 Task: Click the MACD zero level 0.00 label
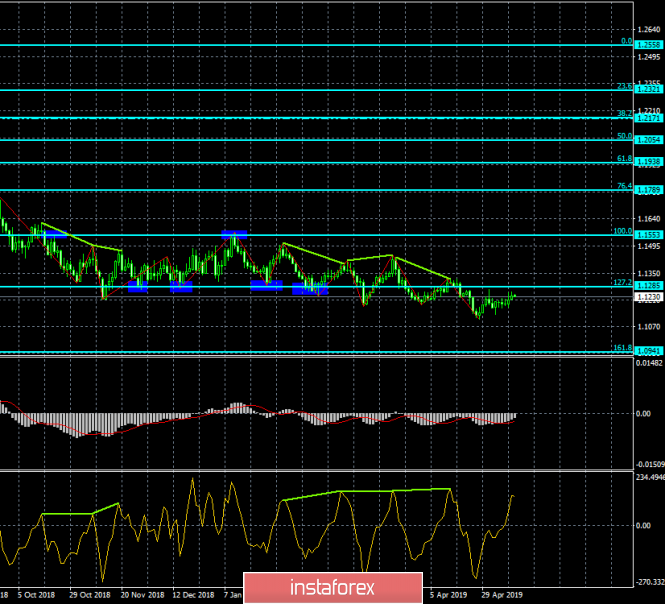[x=643, y=414]
